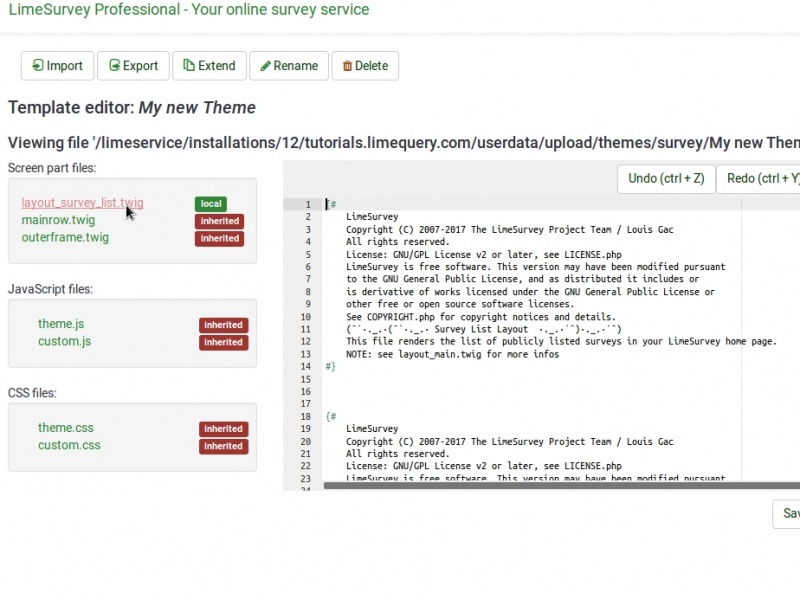800x593 pixels.
Task: Click the Extend template icon
Action: [190, 66]
